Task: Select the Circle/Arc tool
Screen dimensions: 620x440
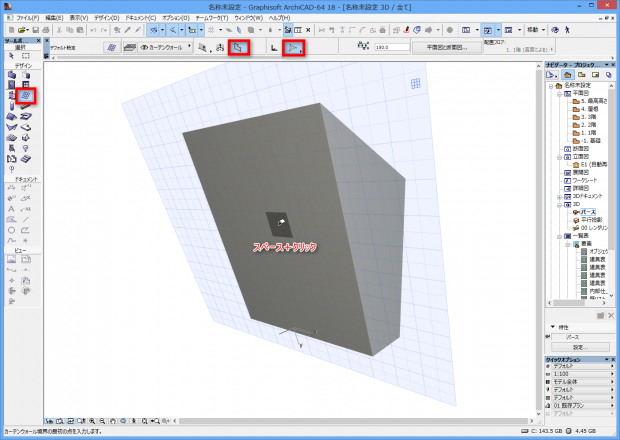Action: pos(11,230)
